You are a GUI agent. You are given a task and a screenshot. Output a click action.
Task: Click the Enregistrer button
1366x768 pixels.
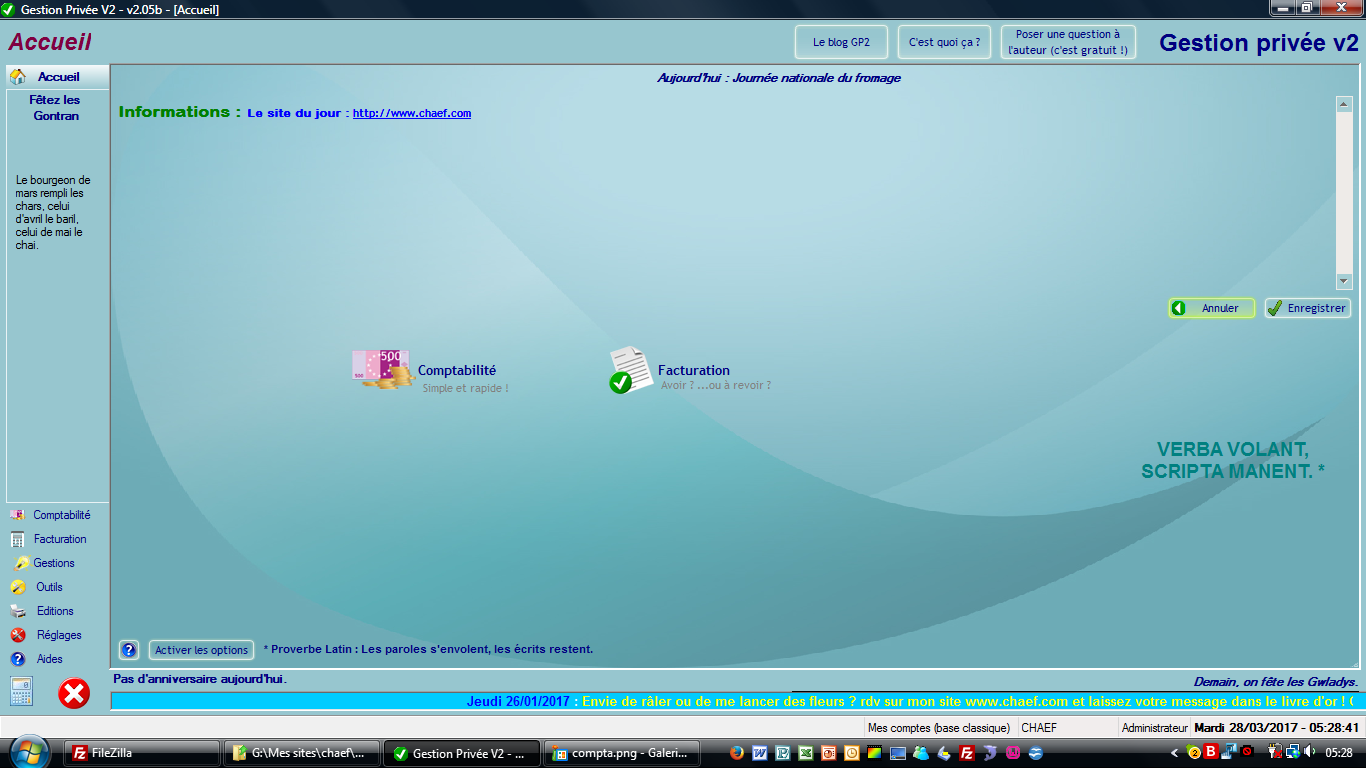(x=1307, y=308)
